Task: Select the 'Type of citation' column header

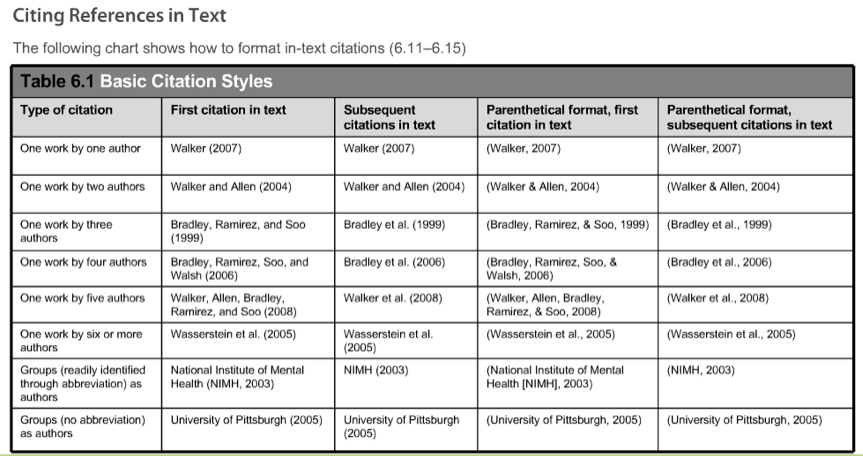Action: pos(67,110)
